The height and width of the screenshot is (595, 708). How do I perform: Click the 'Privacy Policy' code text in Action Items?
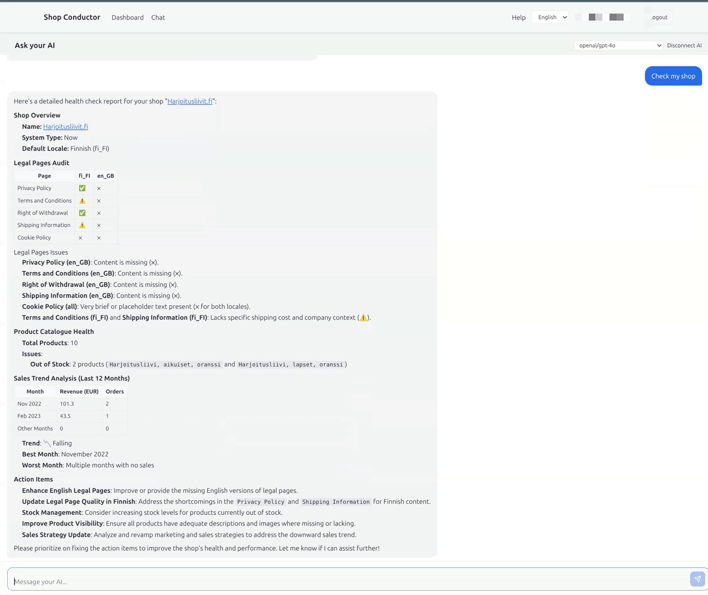[261, 502]
